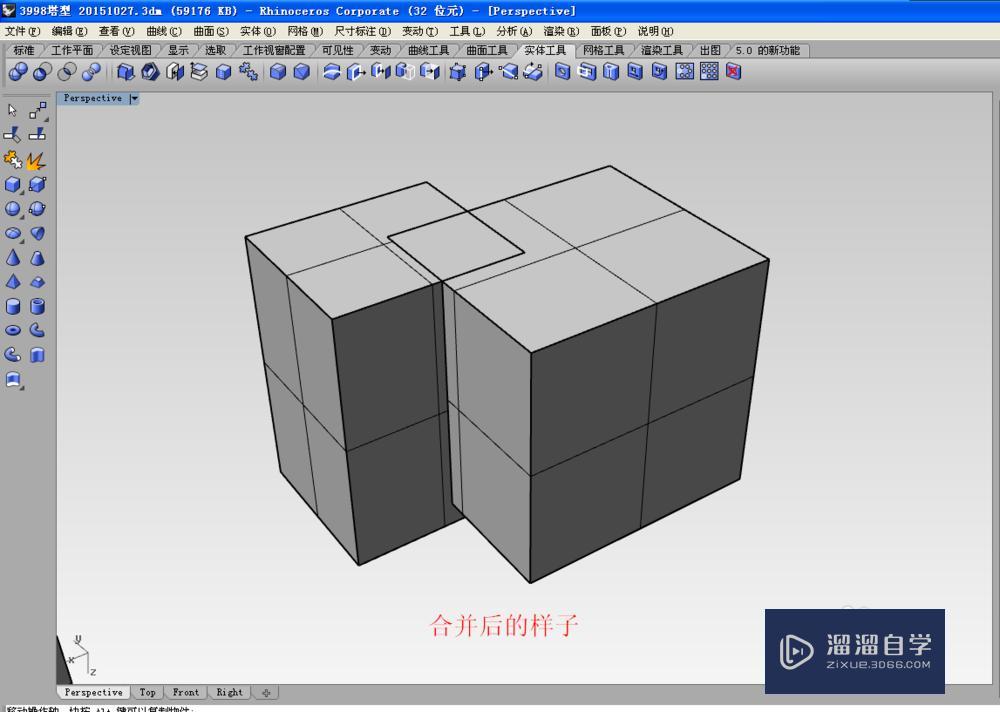Switch to the Right viewport tab

[230, 692]
